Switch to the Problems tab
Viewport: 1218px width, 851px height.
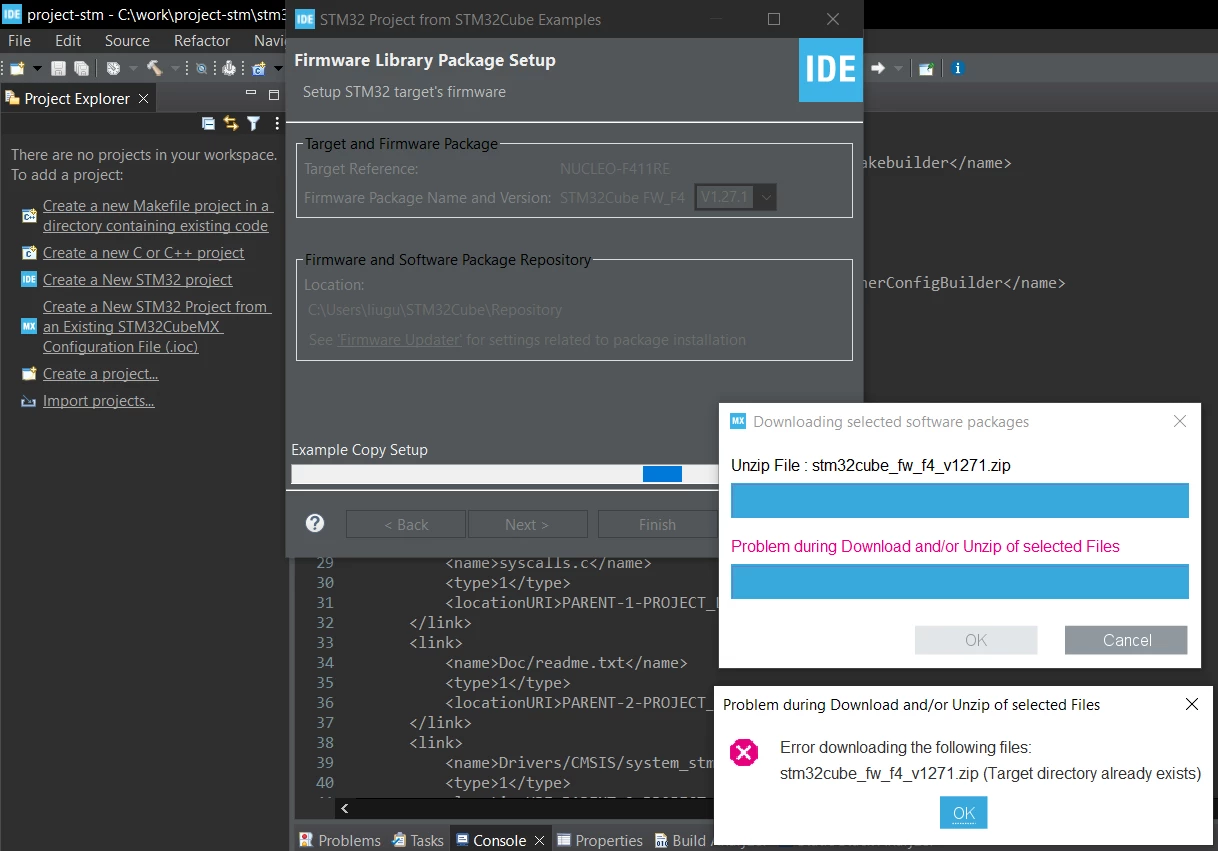coord(340,840)
